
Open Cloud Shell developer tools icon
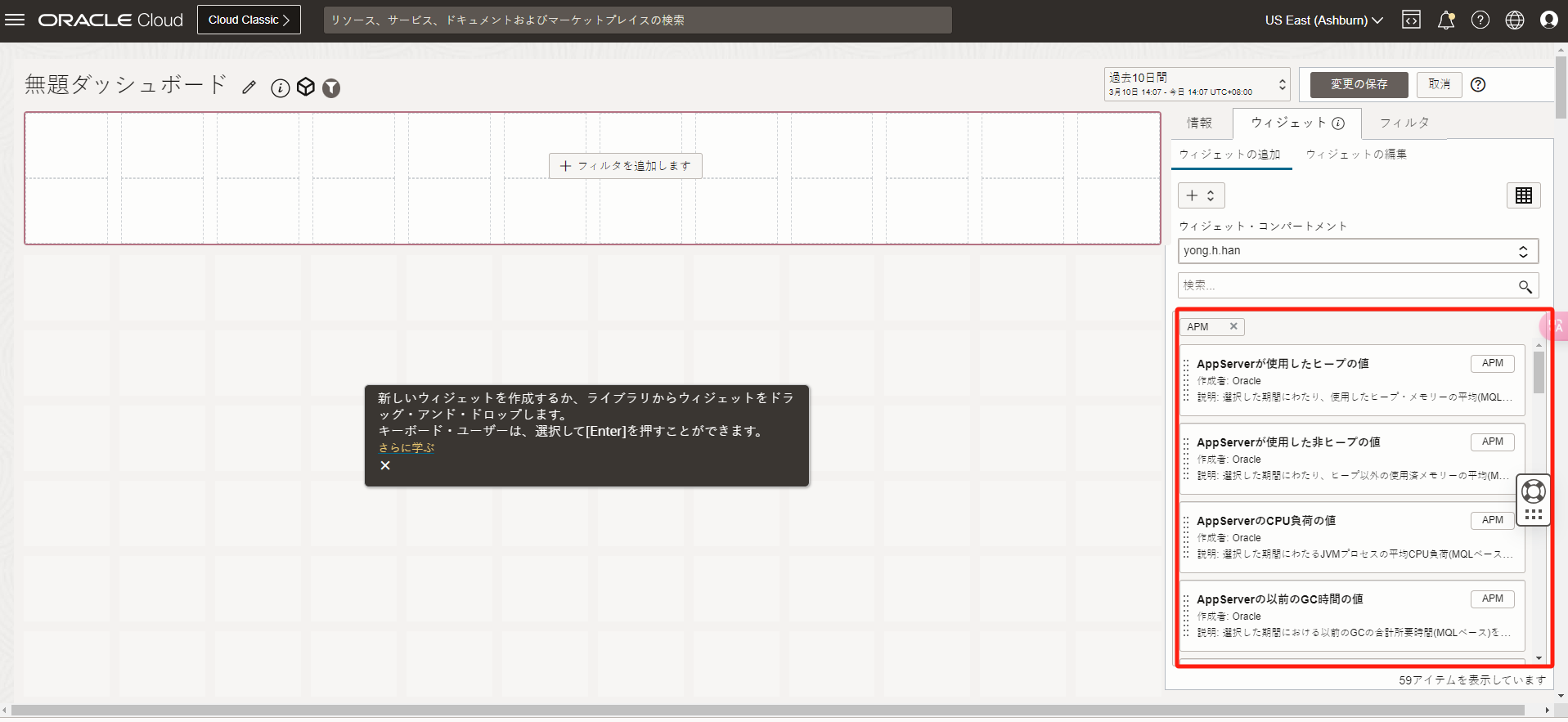(x=1411, y=20)
